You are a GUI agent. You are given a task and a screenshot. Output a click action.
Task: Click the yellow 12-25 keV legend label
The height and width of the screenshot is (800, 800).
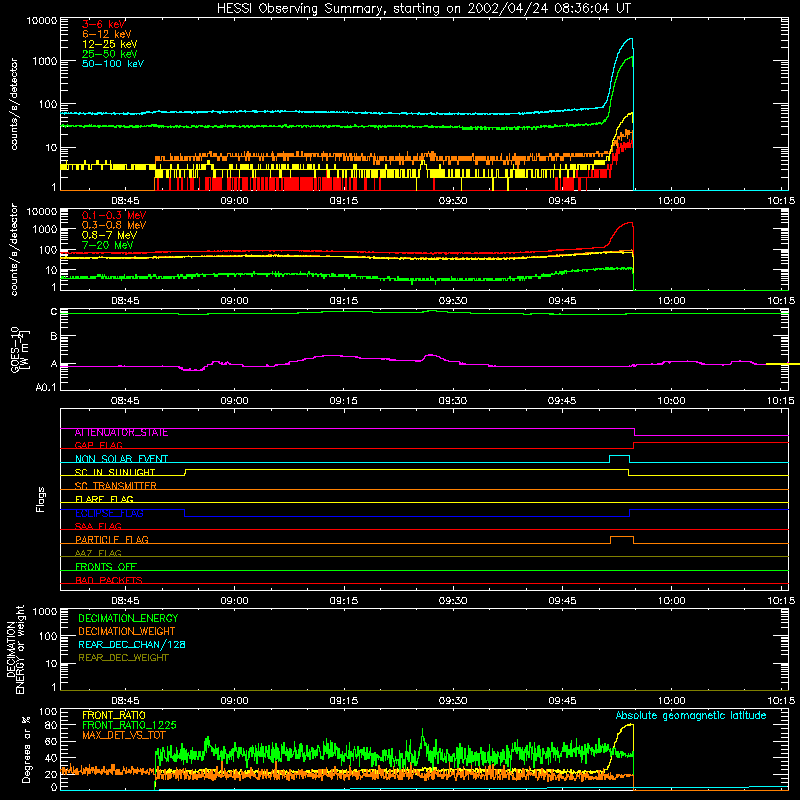pyautogui.click(x=110, y=44)
